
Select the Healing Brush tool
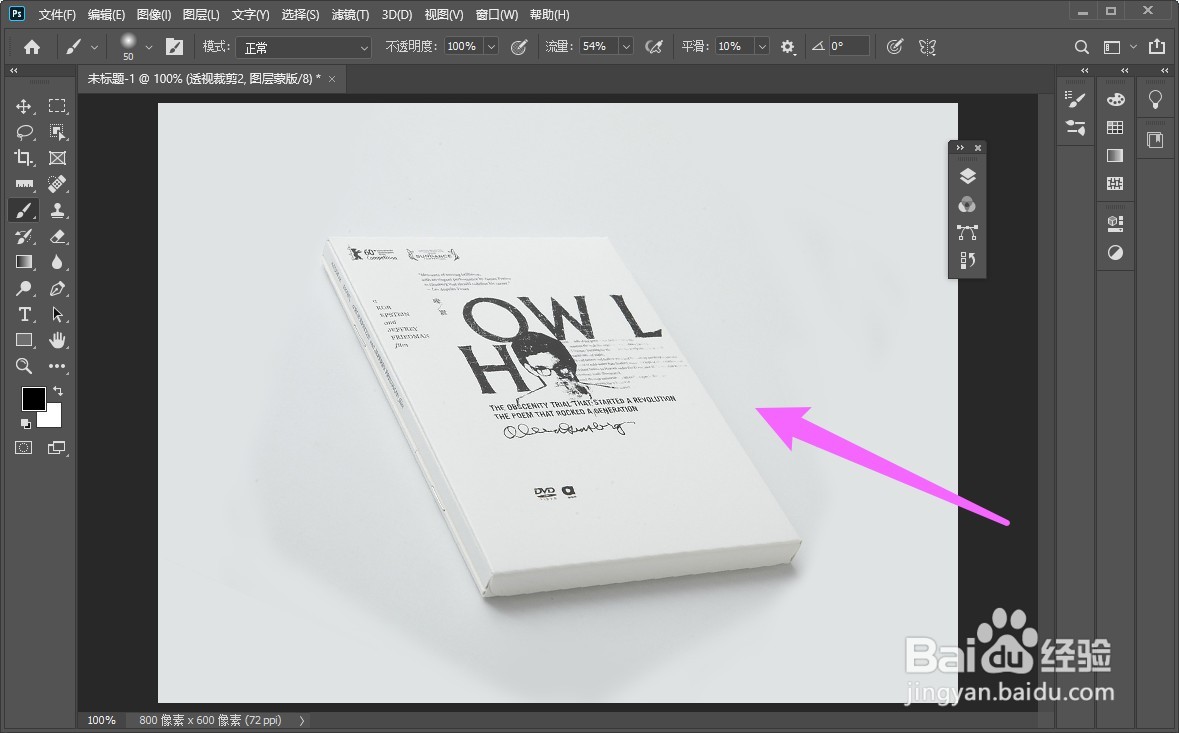[x=57, y=184]
